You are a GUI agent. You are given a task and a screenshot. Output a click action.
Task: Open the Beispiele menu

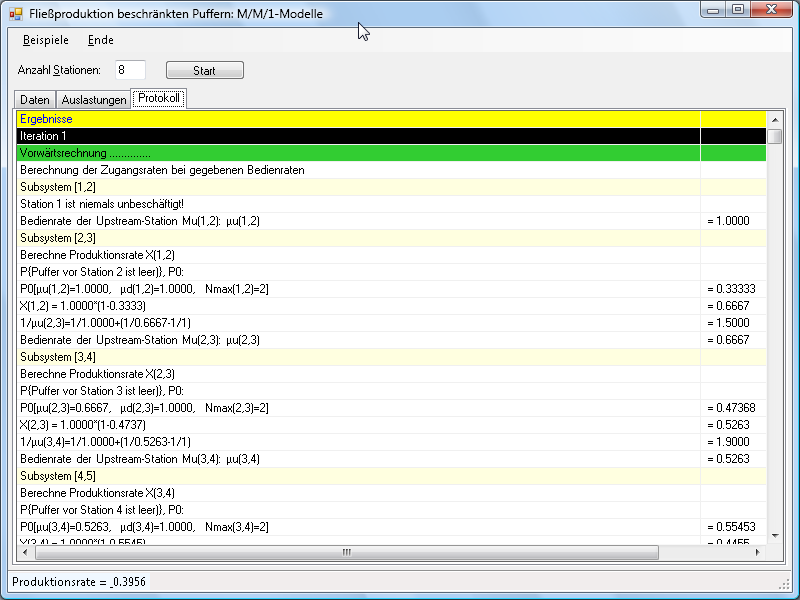46,40
